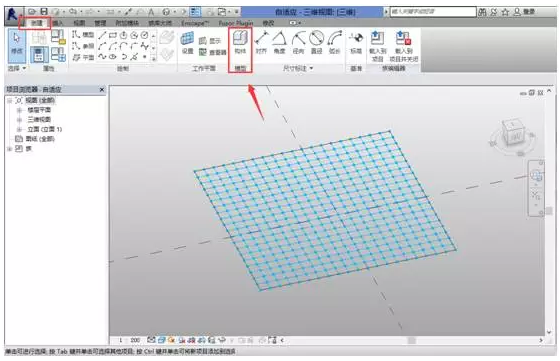Toggle thin lines icon in quick access toolbar
The image size is (560, 361).
click(x=195, y=12)
